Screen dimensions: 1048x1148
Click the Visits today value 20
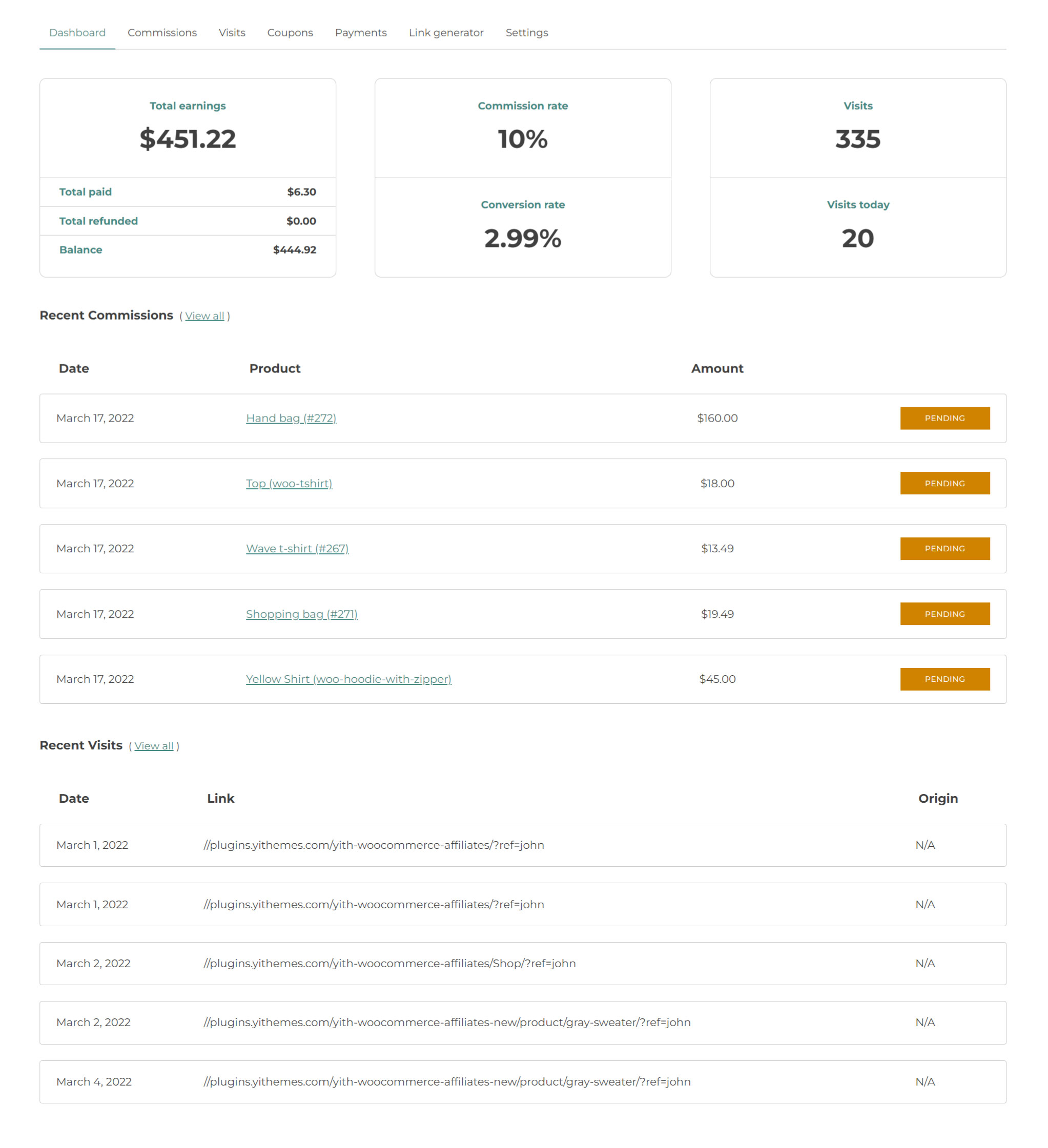click(x=858, y=238)
